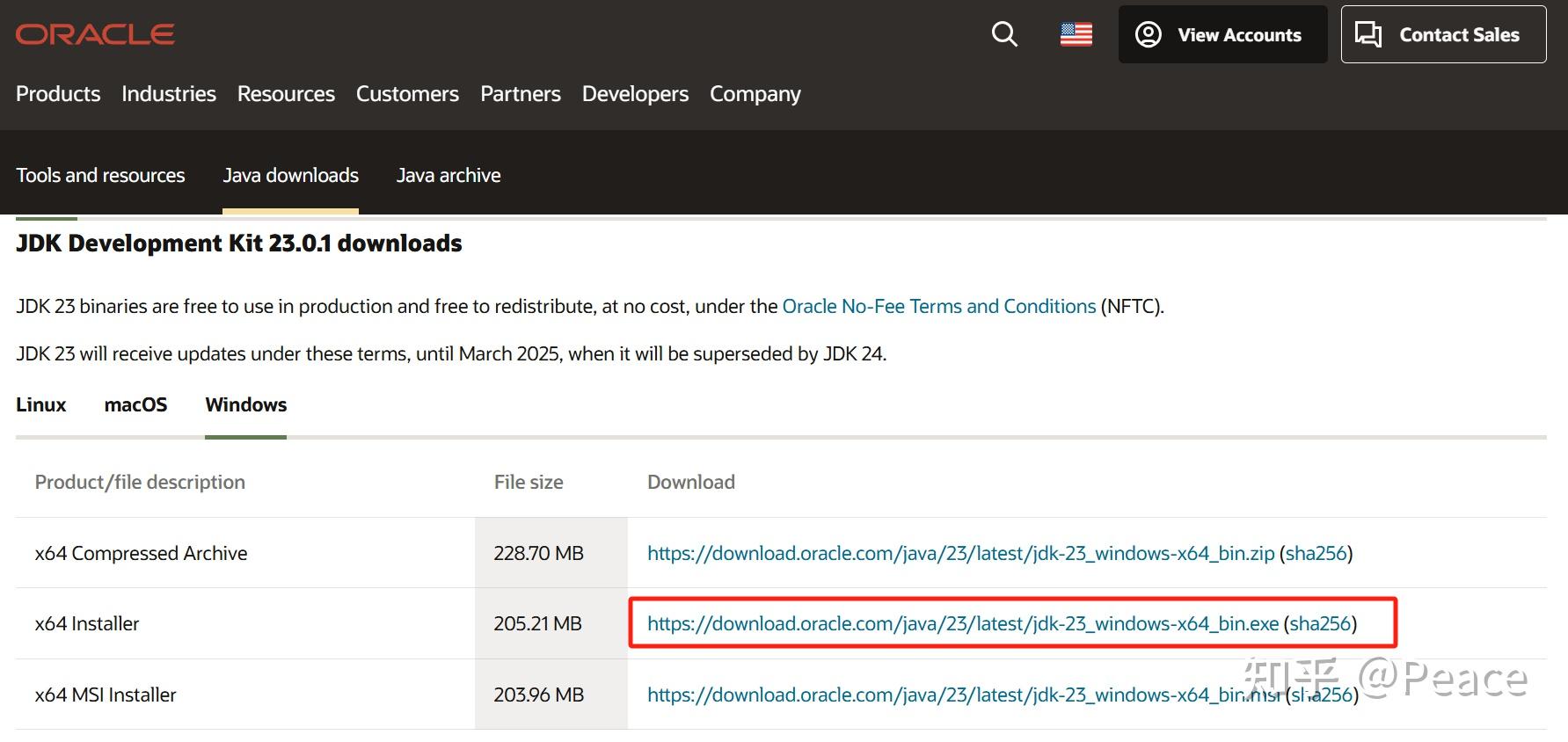This screenshot has width=1568, height=742.
Task: Open the Products menu
Action: (x=58, y=94)
